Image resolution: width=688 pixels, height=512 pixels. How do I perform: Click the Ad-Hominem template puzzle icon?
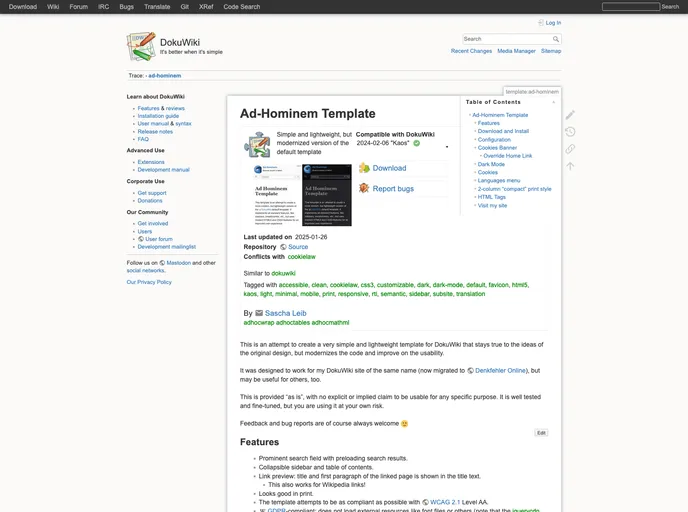[x=257, y=144]
